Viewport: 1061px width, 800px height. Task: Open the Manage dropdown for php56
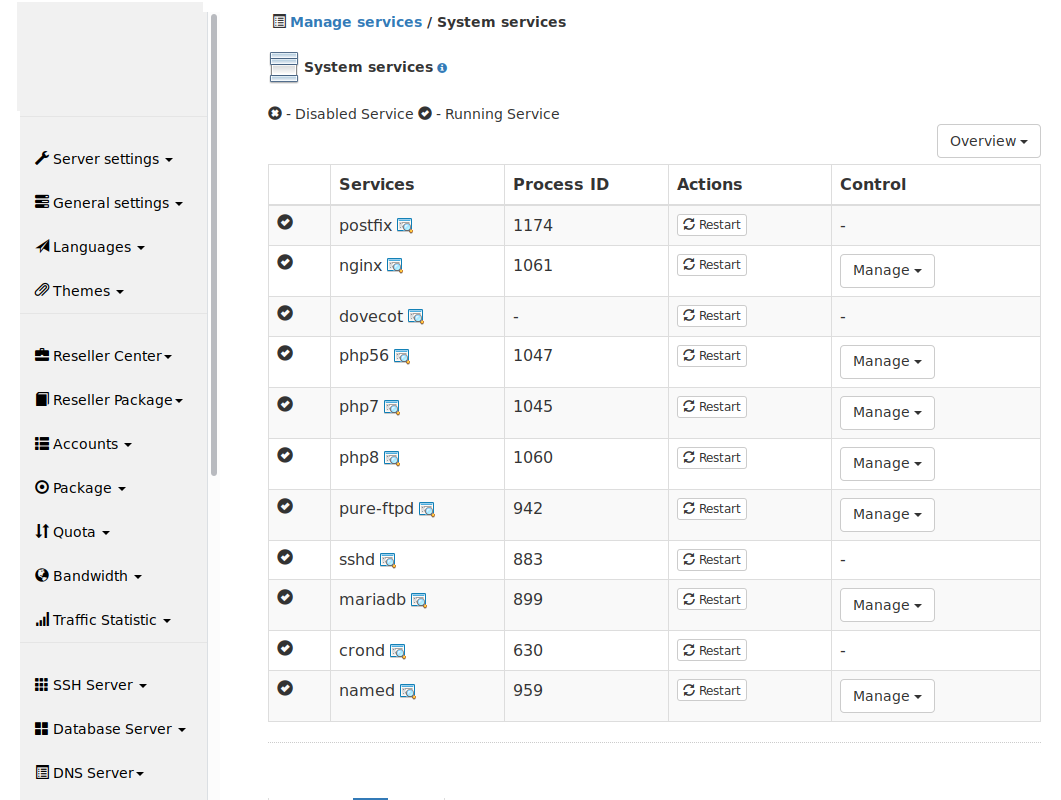coord(887,362)
